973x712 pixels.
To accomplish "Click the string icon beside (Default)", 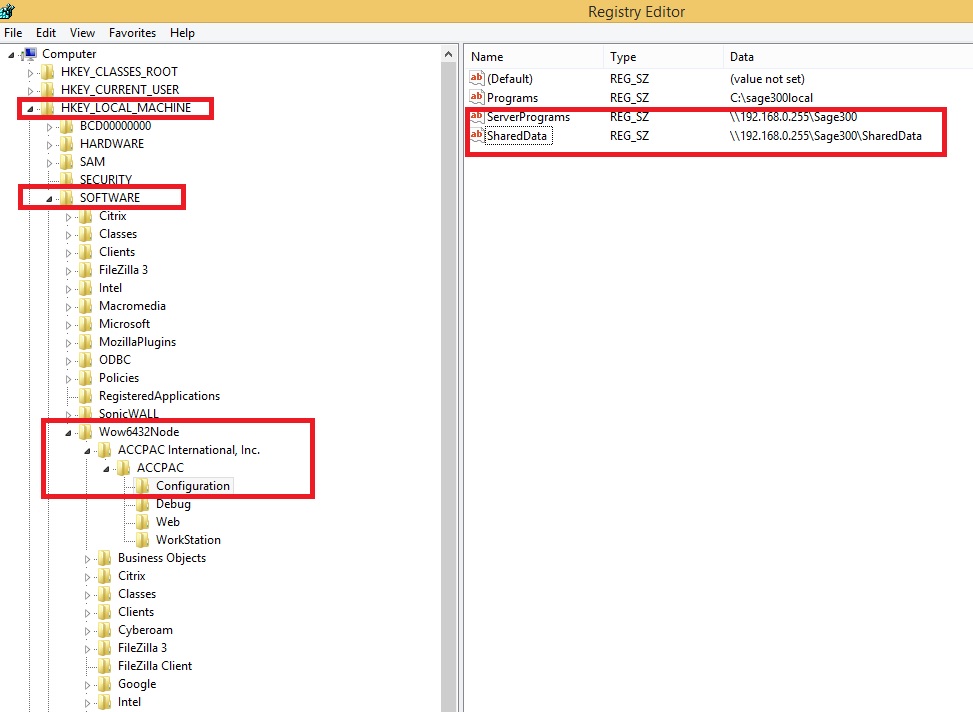I will [x=477, y=78].
